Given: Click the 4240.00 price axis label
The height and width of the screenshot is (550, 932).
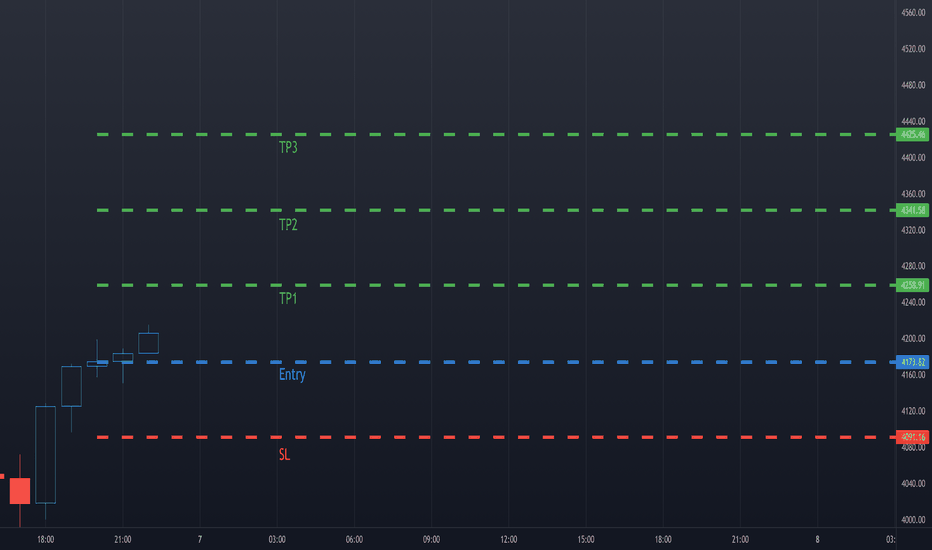Looking at the screenshot, I should click(x=913, y=302).
